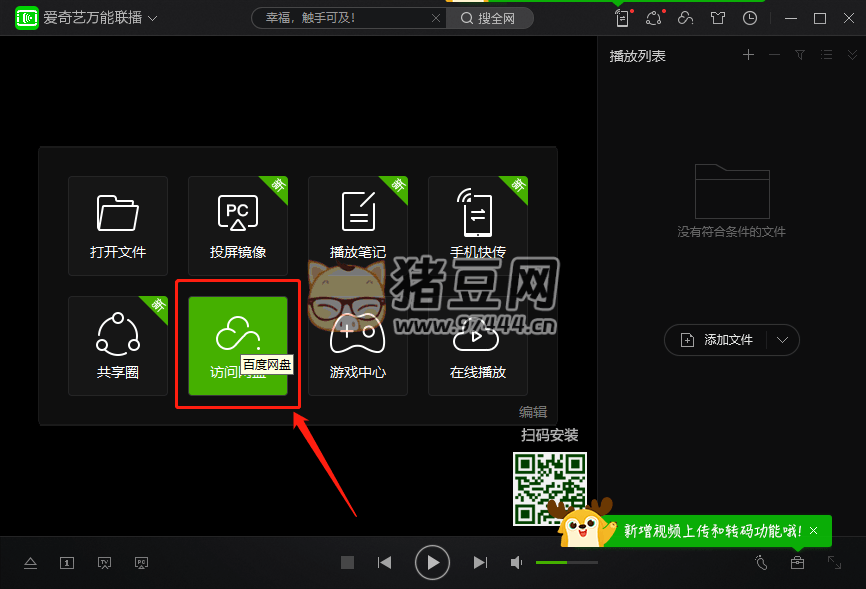Expand the 爱奇艺万能联播 main menu arrow
Viewport: 866px width, 589px height.
pyautogui.click(x=152, y=19)
